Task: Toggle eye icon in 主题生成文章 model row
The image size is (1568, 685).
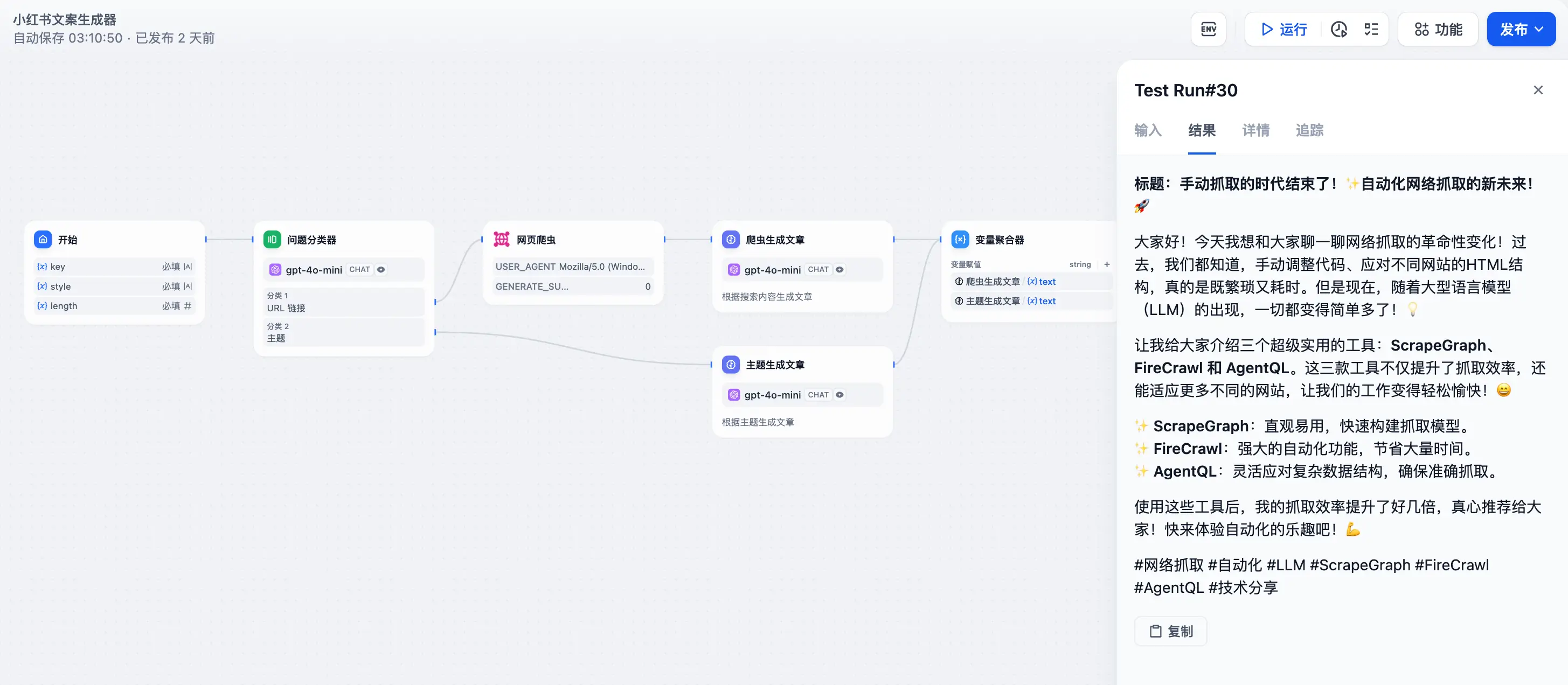Action: click(x=839, y=395)
